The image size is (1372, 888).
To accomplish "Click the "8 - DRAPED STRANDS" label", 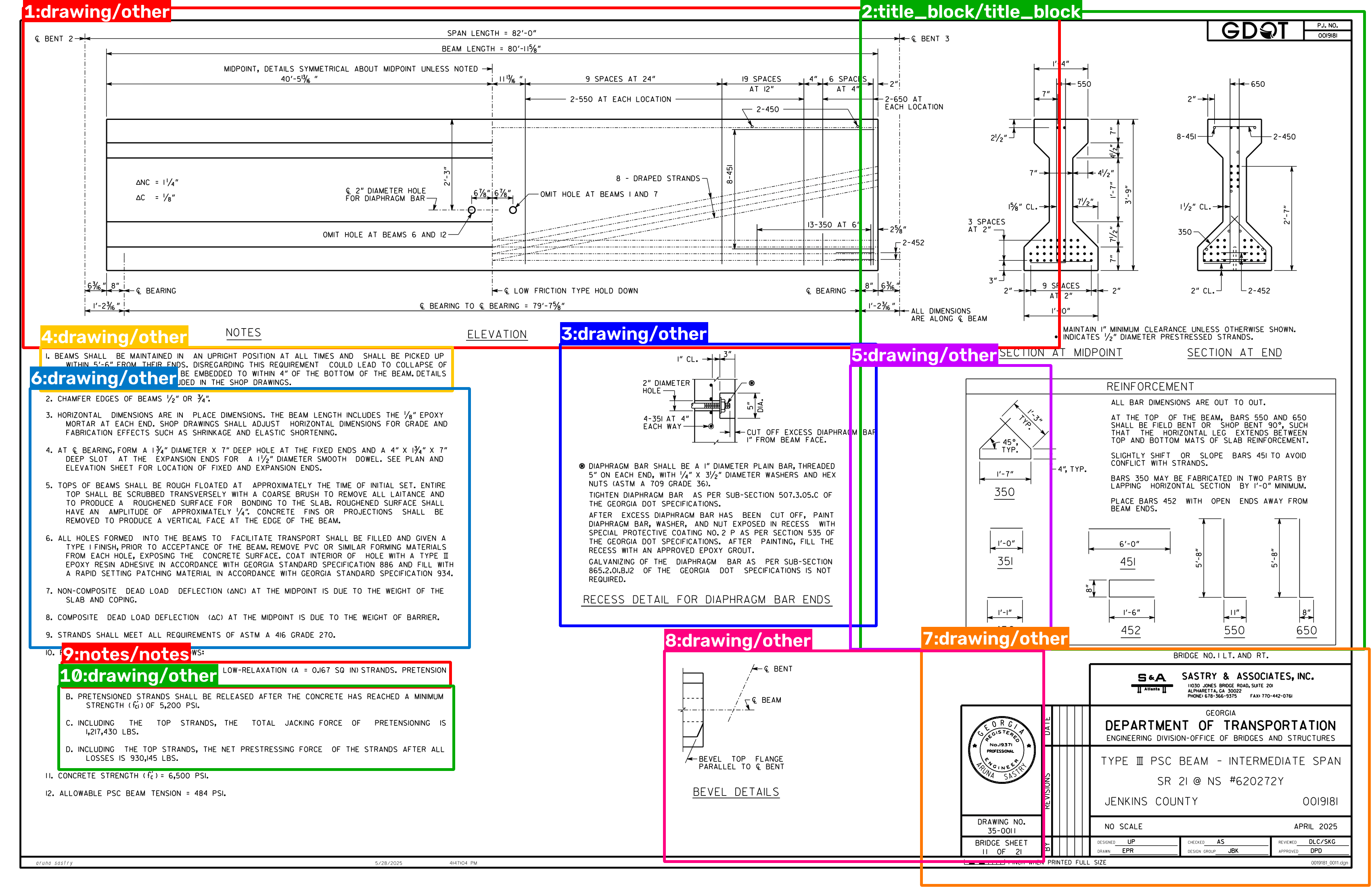I will 658,179.
